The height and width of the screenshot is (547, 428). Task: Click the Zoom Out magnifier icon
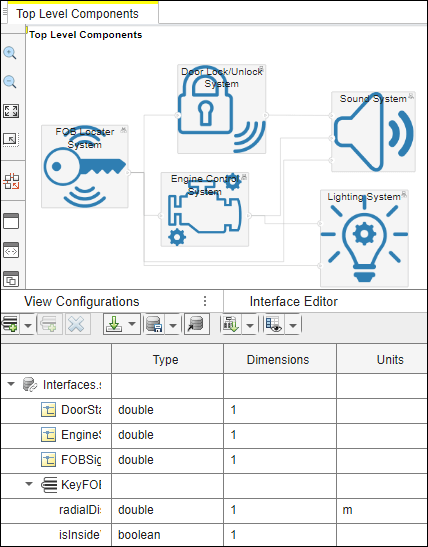10,82
